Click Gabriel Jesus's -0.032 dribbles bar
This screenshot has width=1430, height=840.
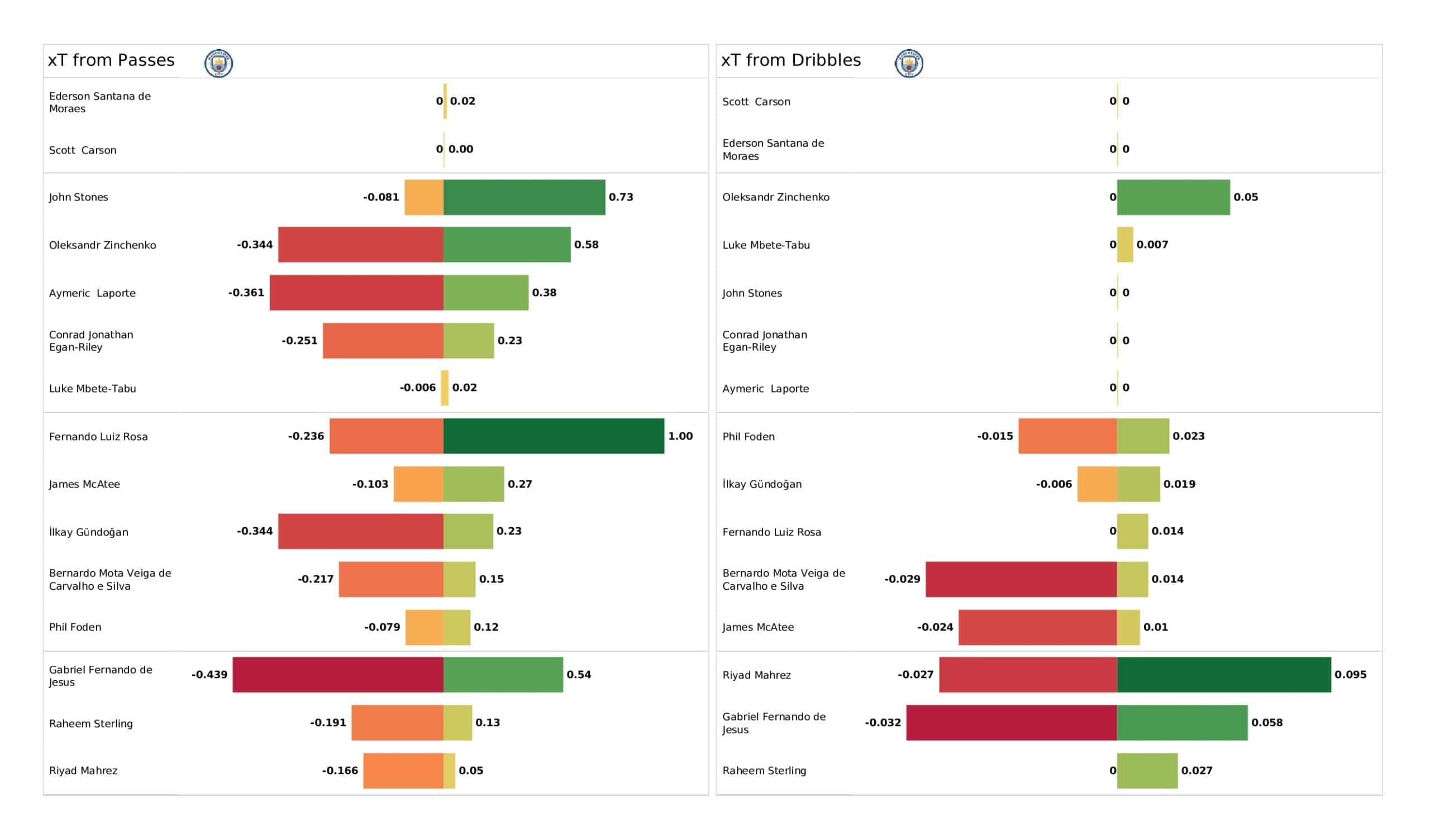pyautogui.click(x=1012, y=723)
